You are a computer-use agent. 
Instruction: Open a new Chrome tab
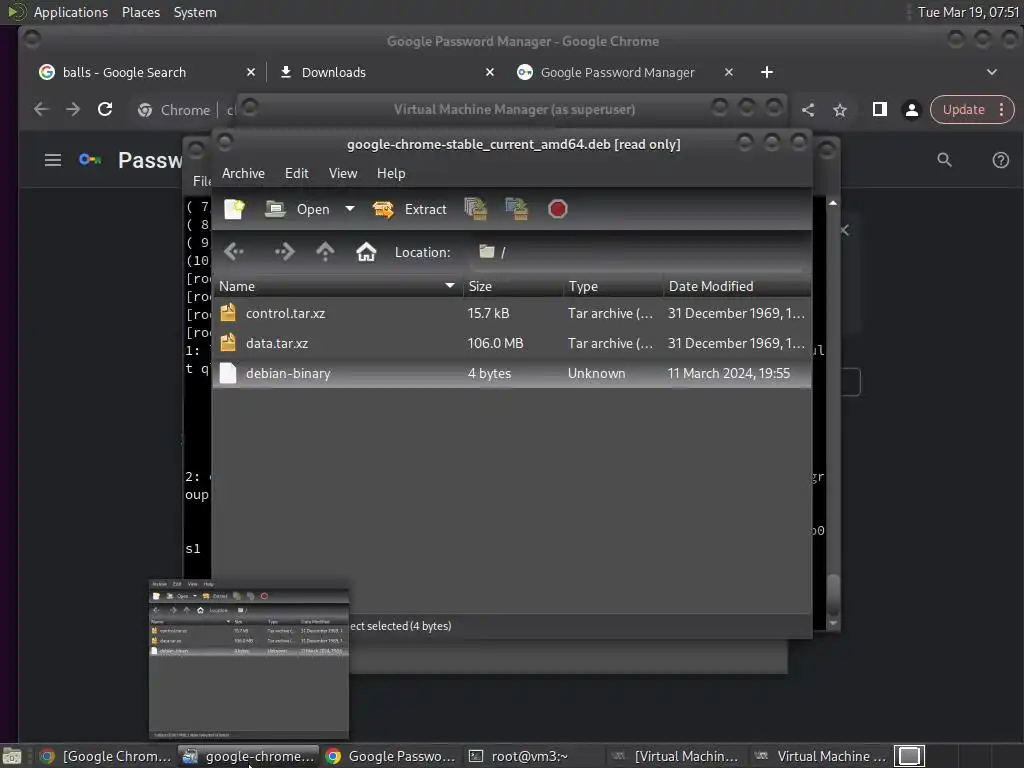tap(767, 72)
